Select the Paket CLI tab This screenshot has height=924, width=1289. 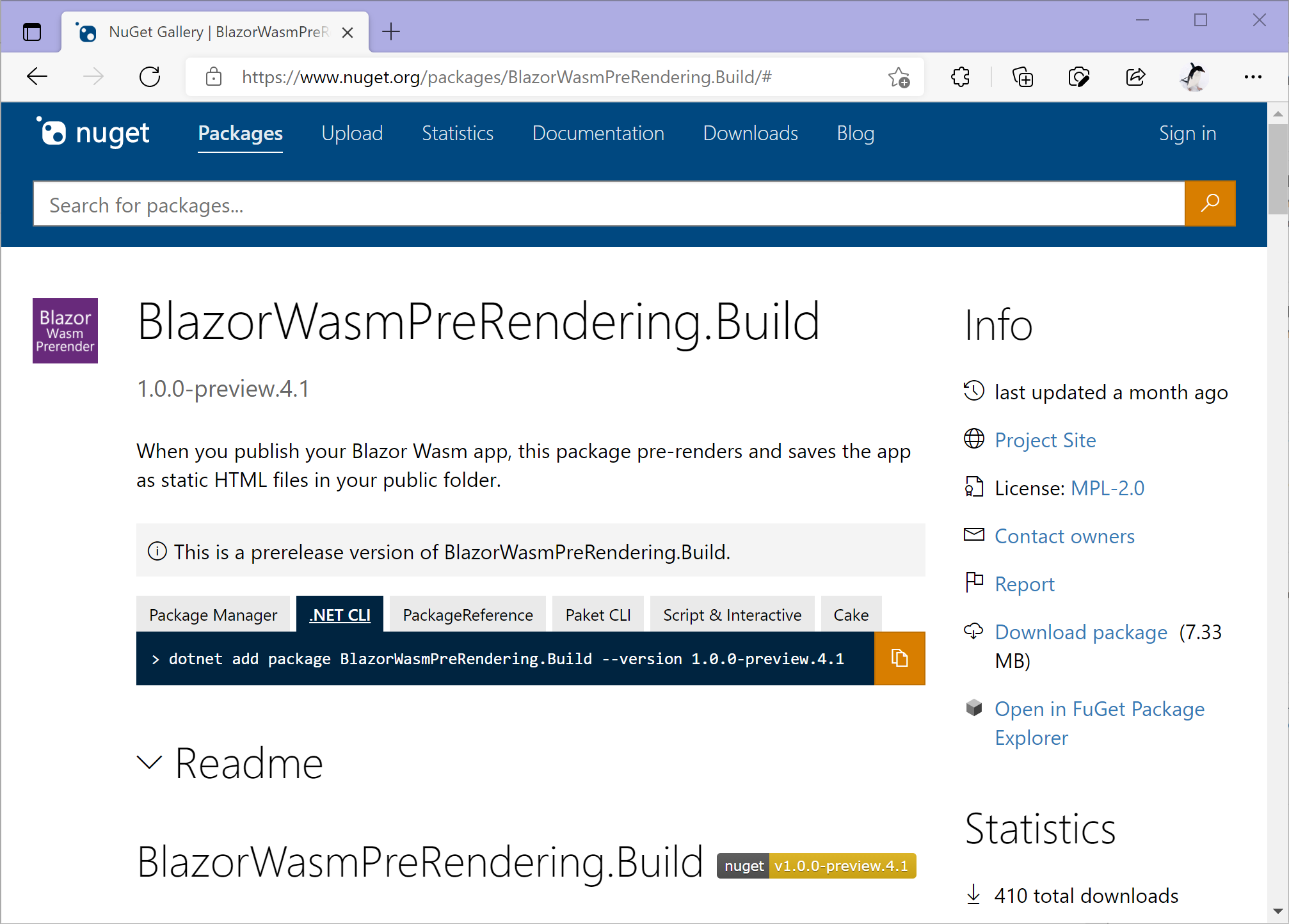tap(597, 614)
